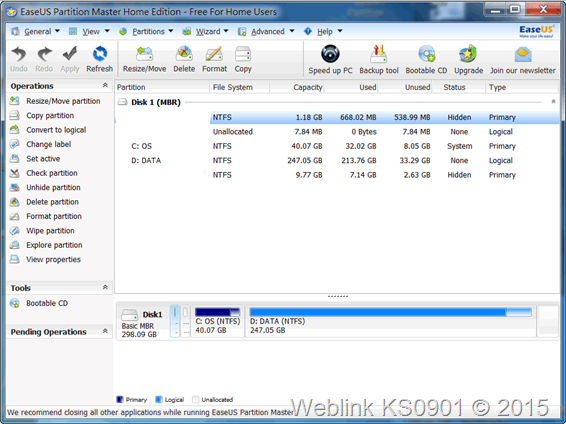Viewport: 566px width, 424px height.
Task: Click the Logical legend color swatch
Action: (x=158, y=399)
